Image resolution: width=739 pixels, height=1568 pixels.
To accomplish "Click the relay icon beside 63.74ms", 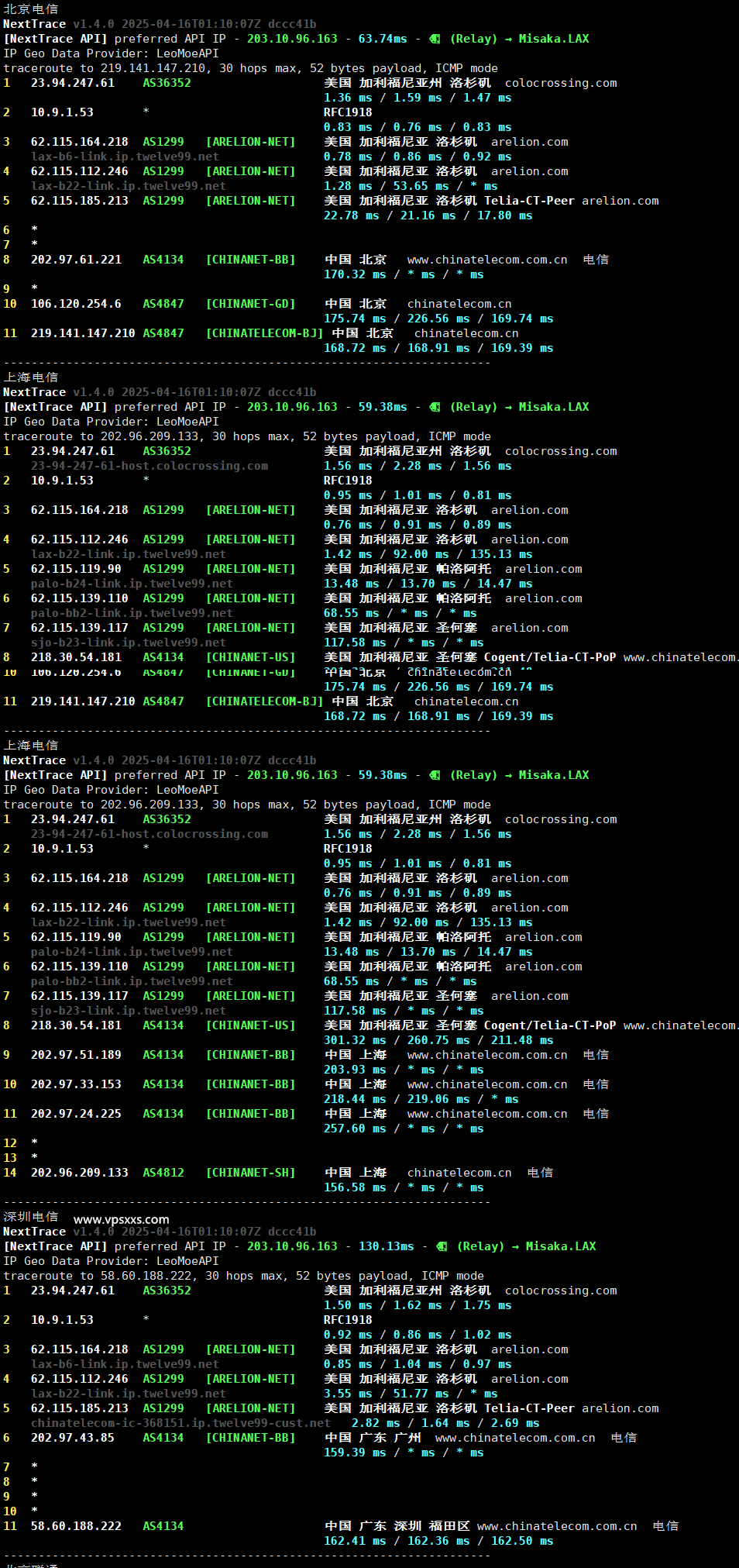I will 435,39.
